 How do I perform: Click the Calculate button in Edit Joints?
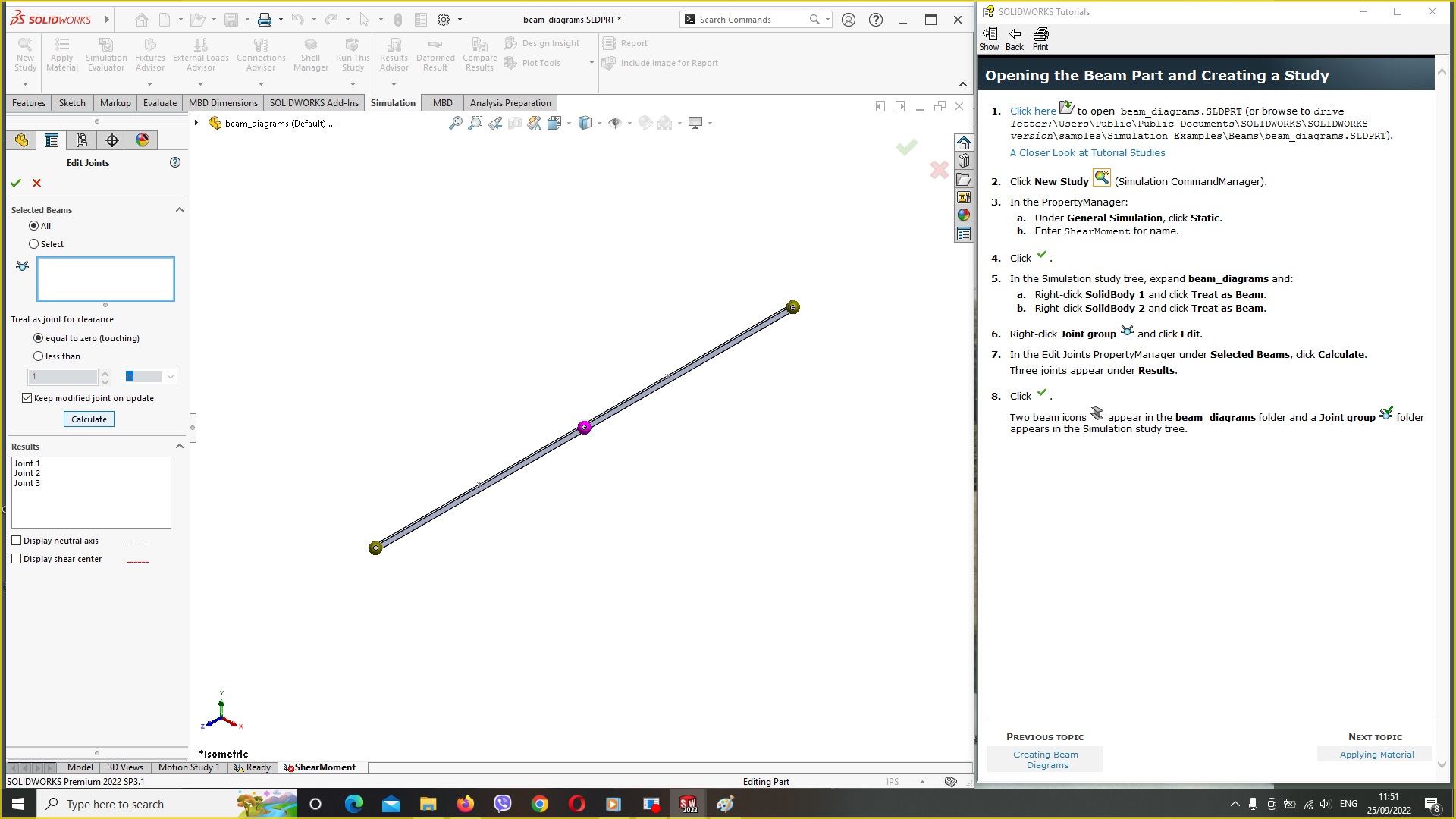(89, 418)
